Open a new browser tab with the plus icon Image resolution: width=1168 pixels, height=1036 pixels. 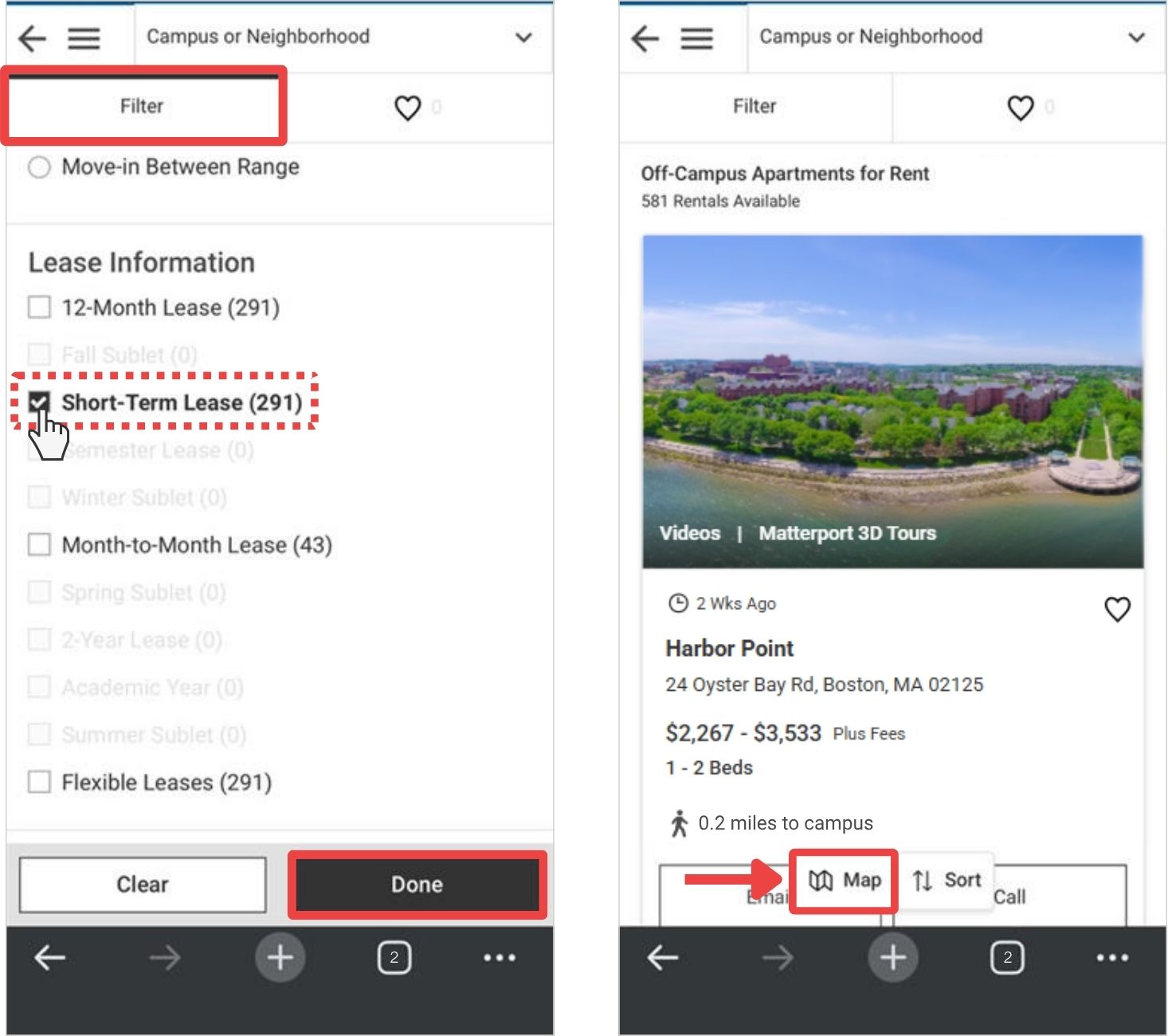(280, 958)
